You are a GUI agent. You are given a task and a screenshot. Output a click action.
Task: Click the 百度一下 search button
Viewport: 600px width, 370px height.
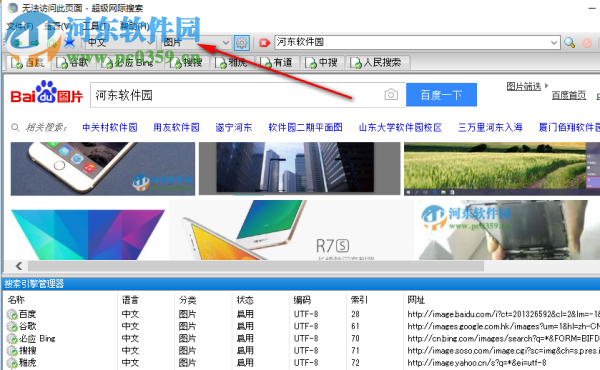tap(441, 95)
